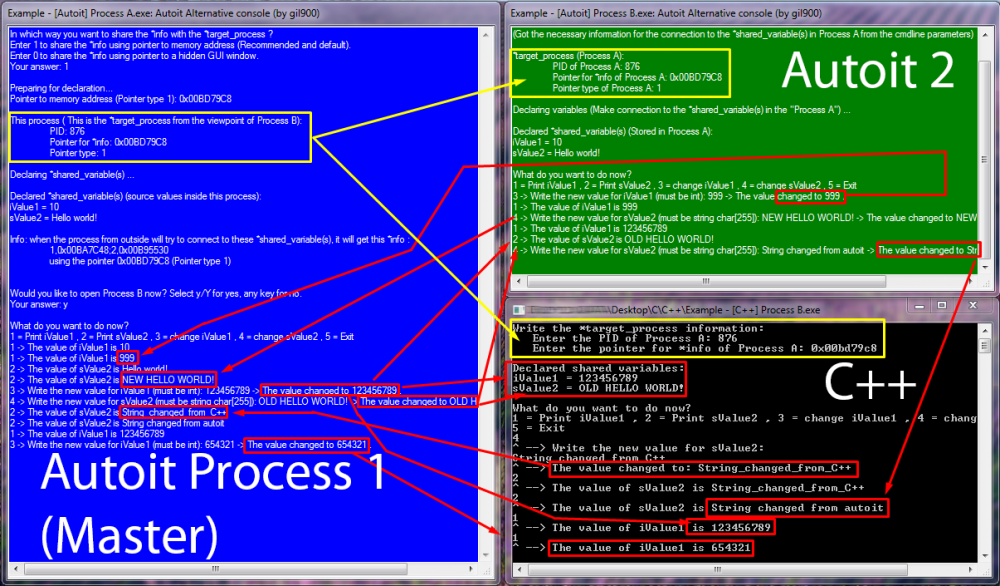Click 'PID: 876' line in Process A
This screenshot has height=586, width=1000.
[x=67, y=131]
